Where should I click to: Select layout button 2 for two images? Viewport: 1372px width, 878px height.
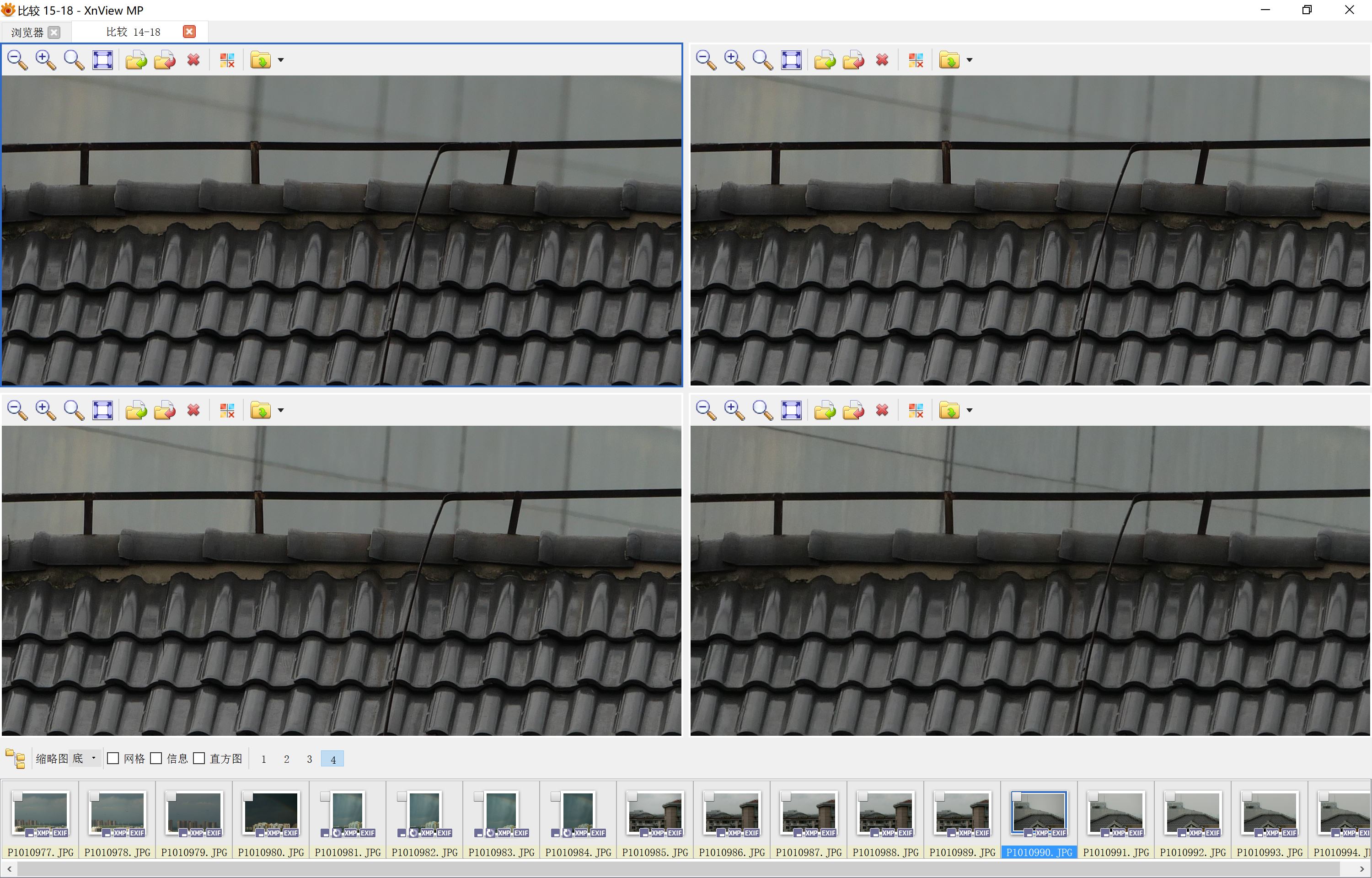[286, 759]
